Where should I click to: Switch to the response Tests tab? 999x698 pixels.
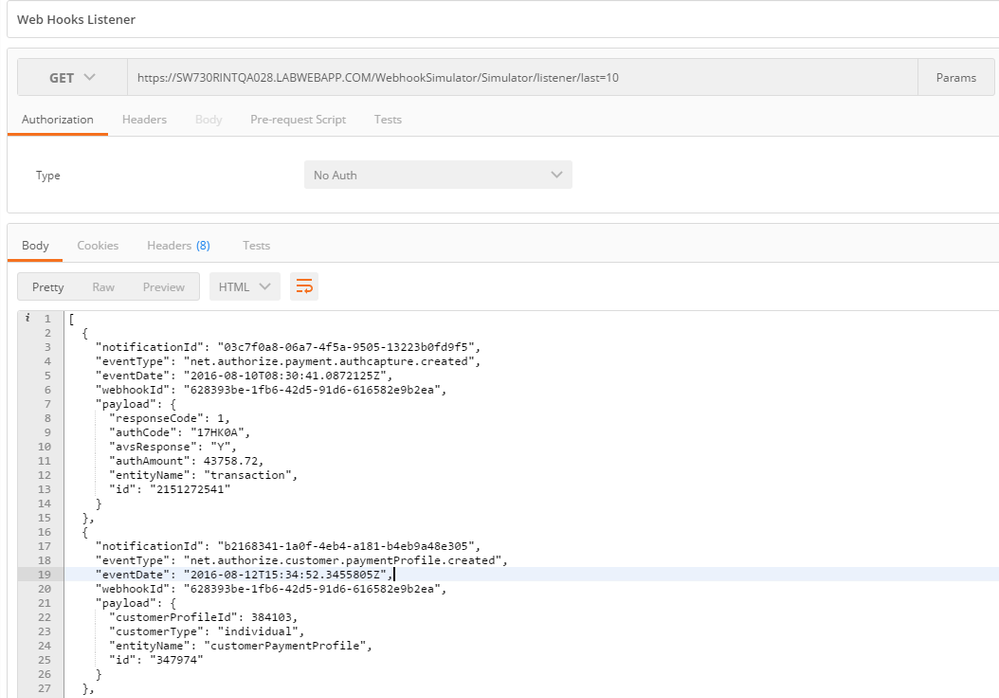(x=256, y=245)
